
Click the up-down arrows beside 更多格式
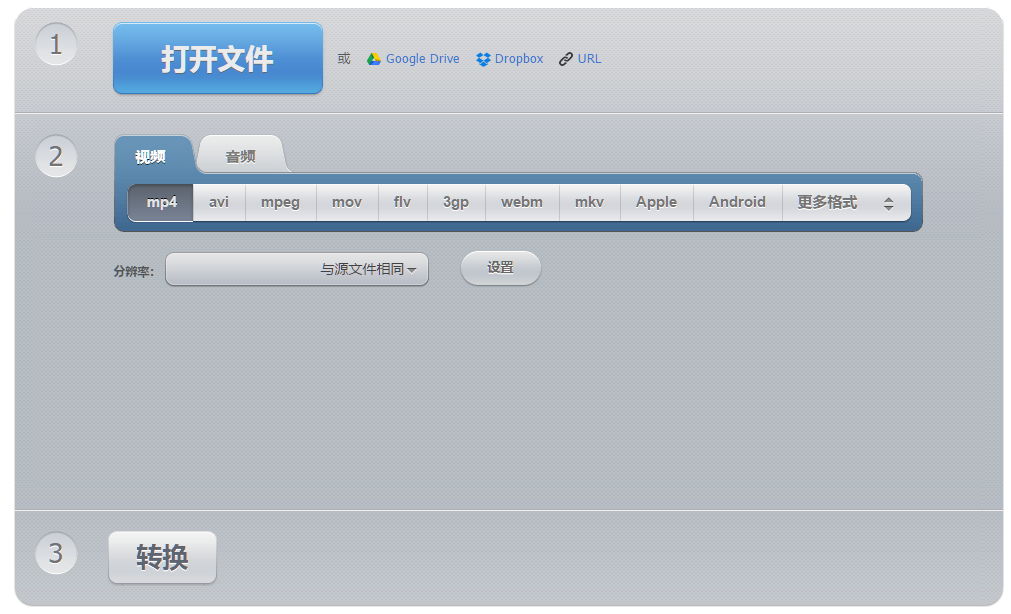888,204
